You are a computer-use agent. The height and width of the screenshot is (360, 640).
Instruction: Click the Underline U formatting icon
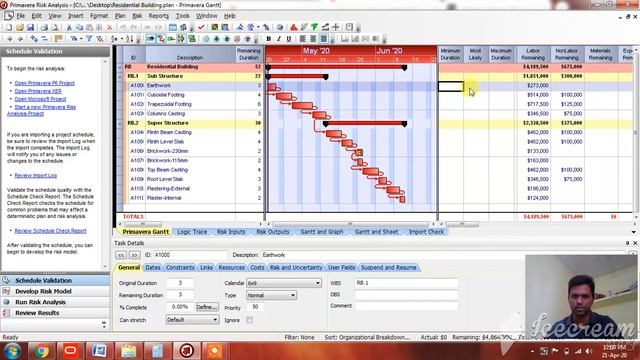coord(289,39)
